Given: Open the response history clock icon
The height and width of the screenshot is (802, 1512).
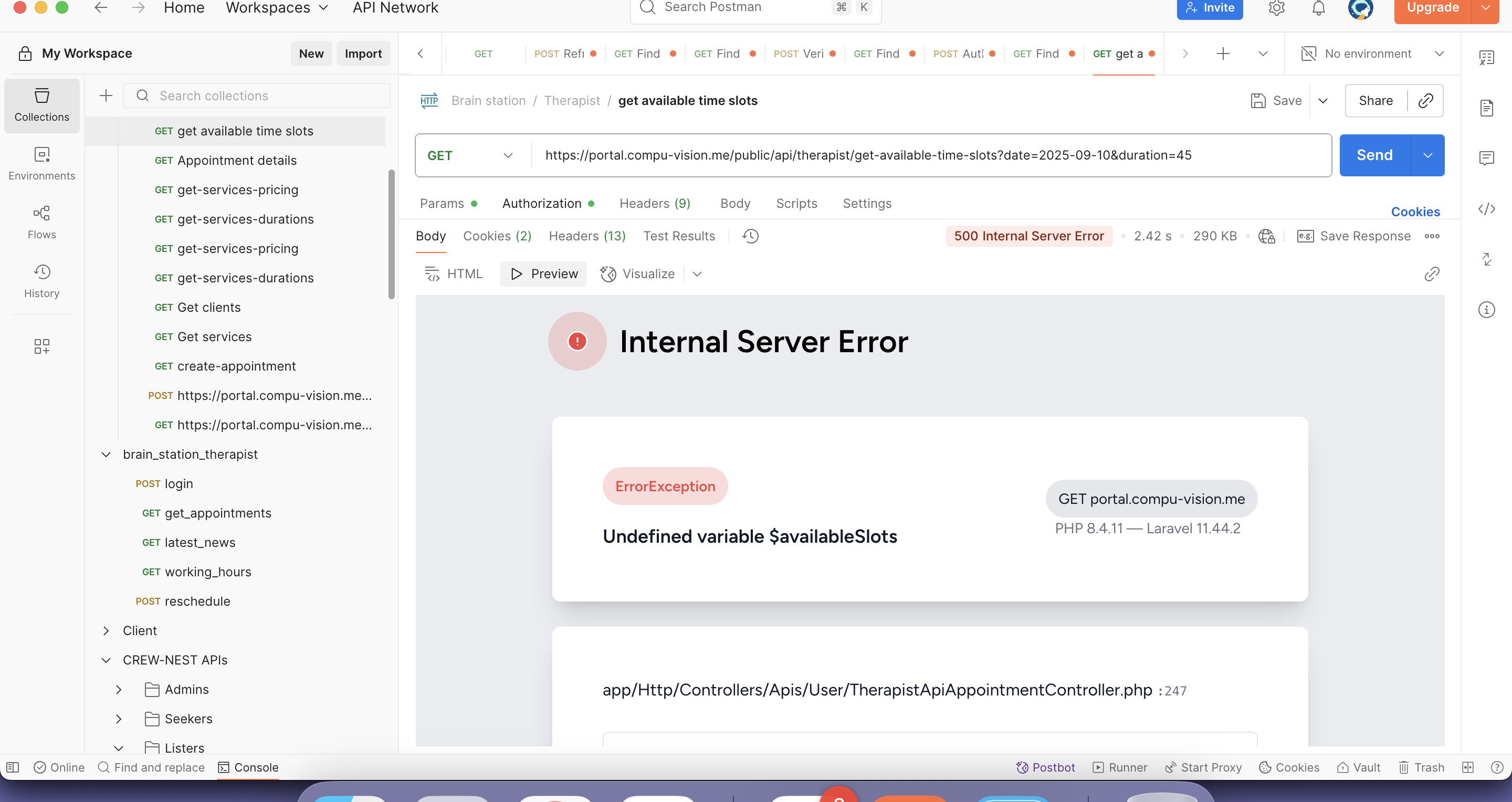Looking at the screenshot, I should point(750,236).
